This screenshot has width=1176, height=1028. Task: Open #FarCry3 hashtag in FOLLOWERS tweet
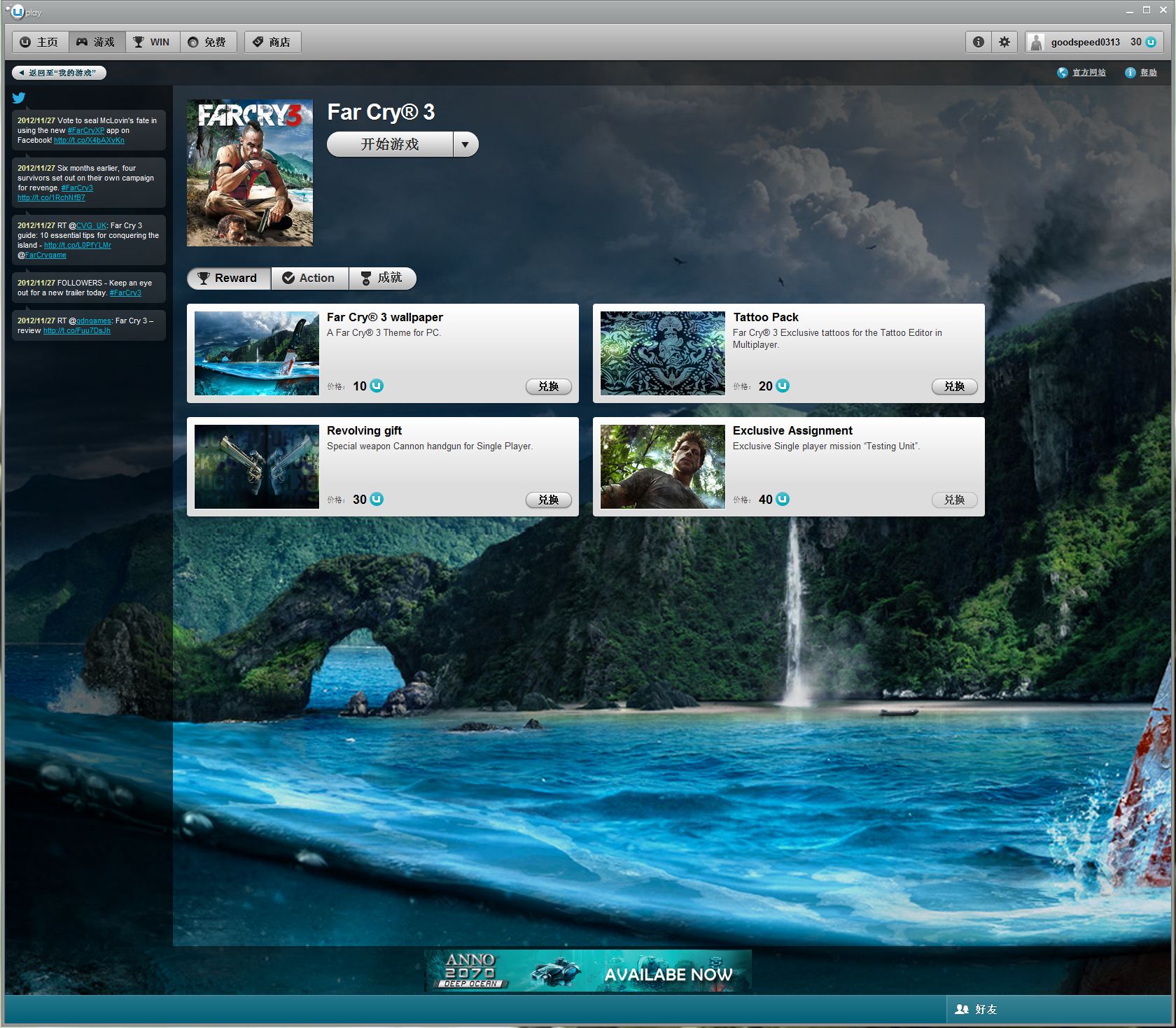point(125,293)
